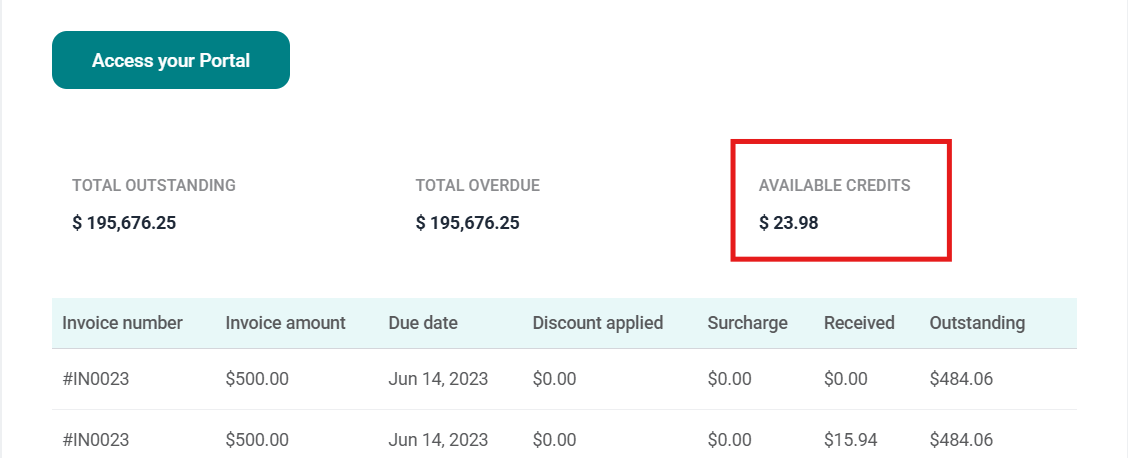Sort by the Outstanding column header
The image size is (1128, 458).
977,323
